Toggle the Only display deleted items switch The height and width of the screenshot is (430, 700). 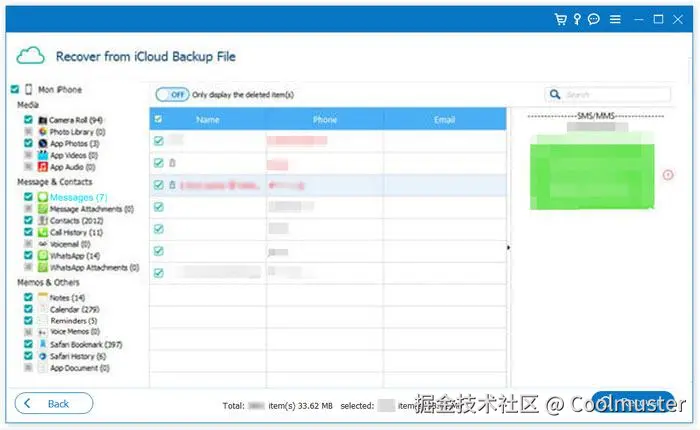tap(172, 95)
